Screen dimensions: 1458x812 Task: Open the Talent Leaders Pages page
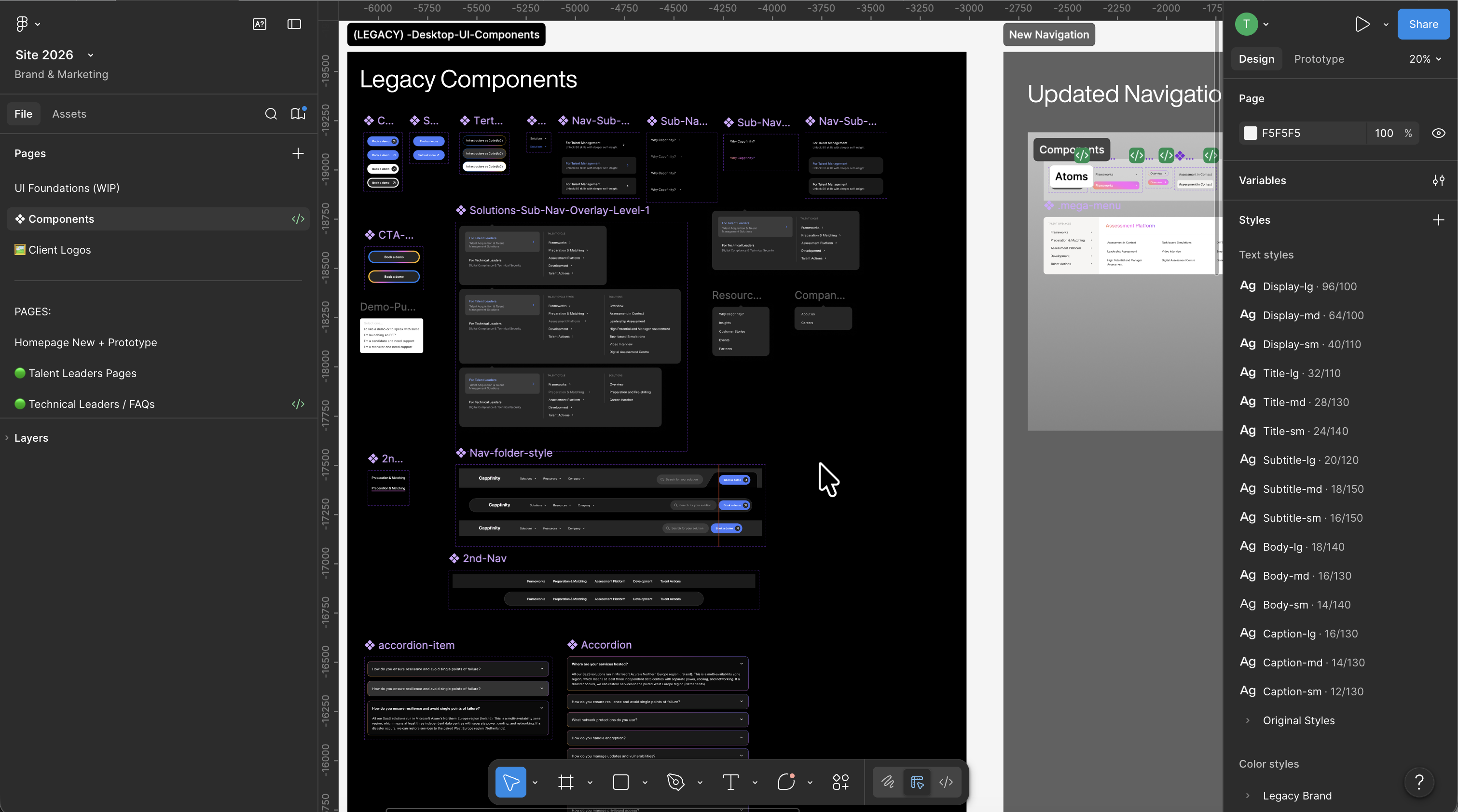(x=158, y=374)
